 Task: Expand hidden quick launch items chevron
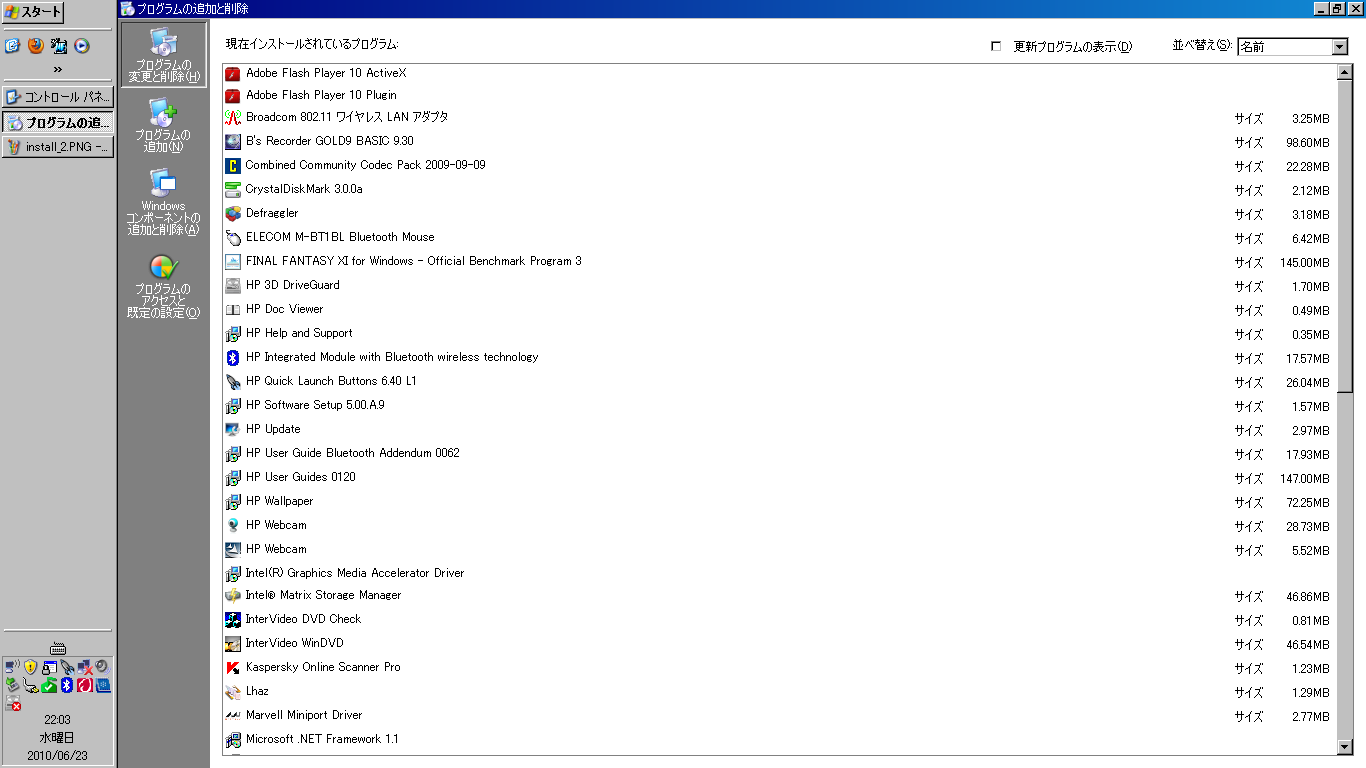tap(58, 69)
